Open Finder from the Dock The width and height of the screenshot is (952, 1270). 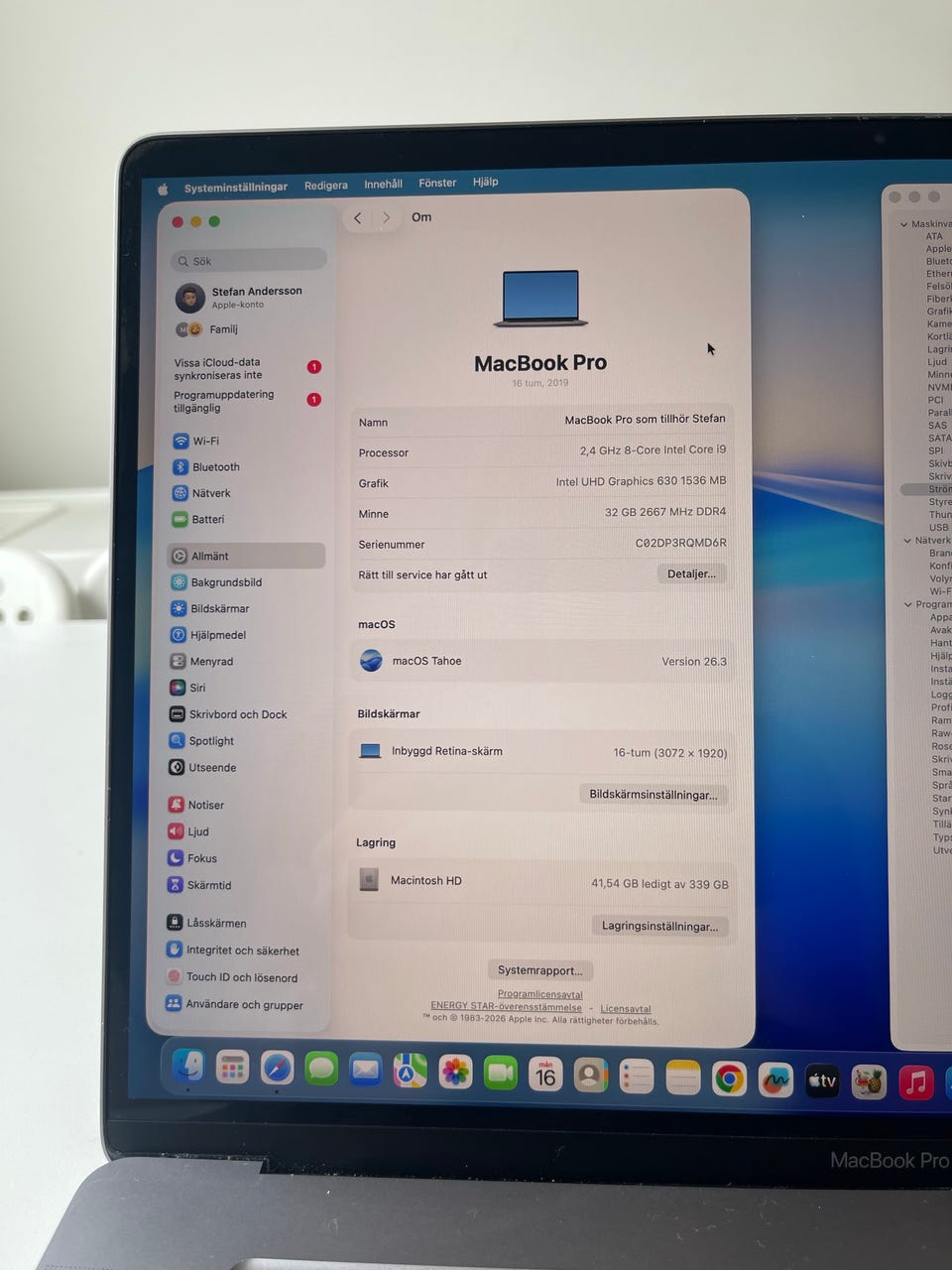pyautogui.click(x=187, y=1067)
